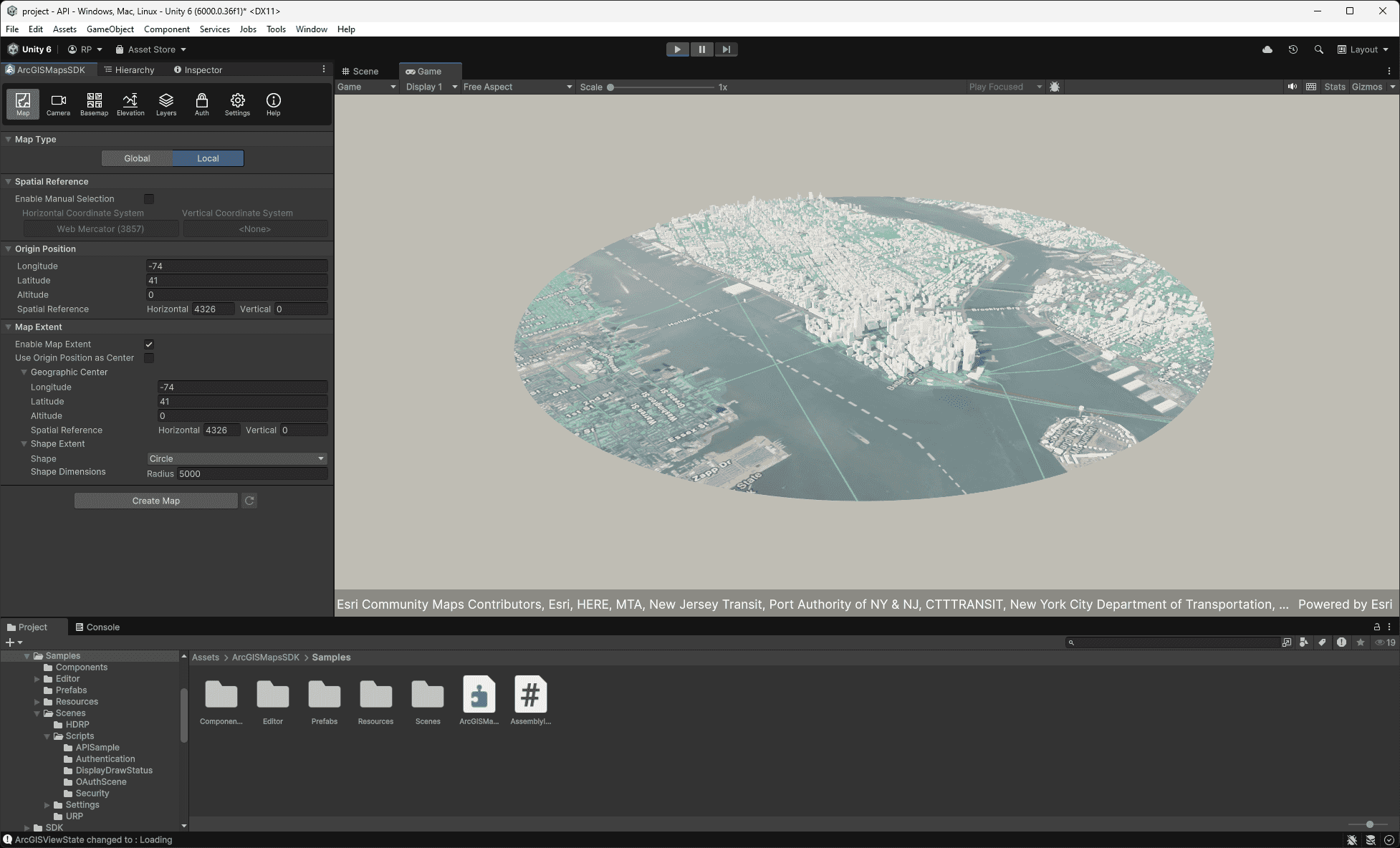Open the Free Aspect dropdown in Game view
Viewport: 1400px width, 848px height.
[x=516, y=87]
